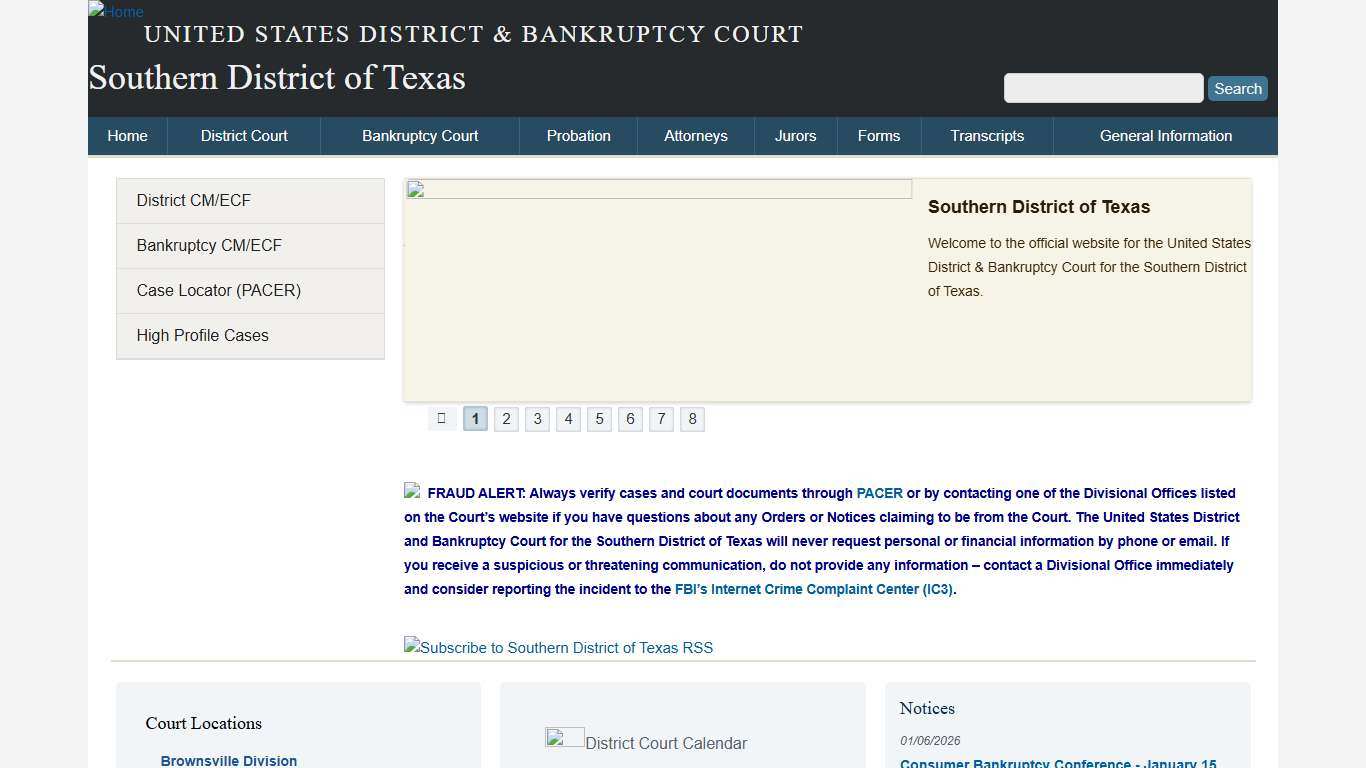Pause the homepage slideshow carousel
The image size is (1366, 768).
pos(441,418)
